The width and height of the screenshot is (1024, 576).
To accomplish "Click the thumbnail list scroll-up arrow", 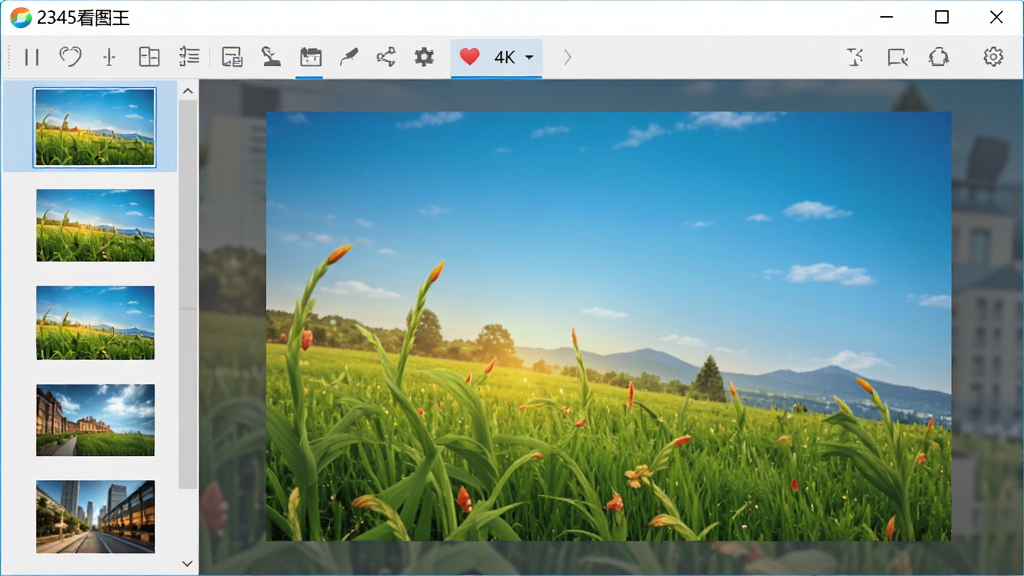I will coord(187,91).
